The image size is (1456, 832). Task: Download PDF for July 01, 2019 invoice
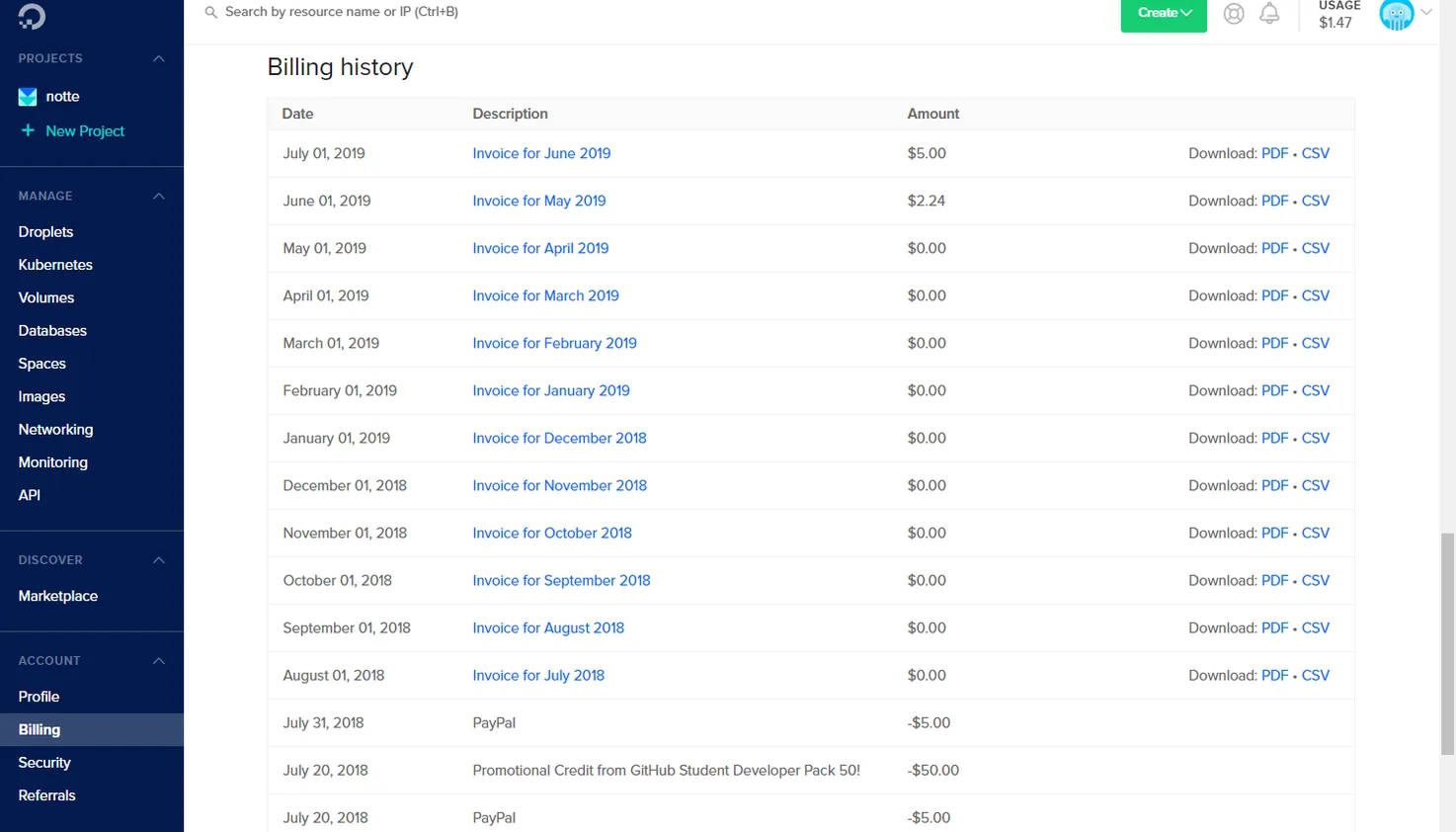point(1274,153)
